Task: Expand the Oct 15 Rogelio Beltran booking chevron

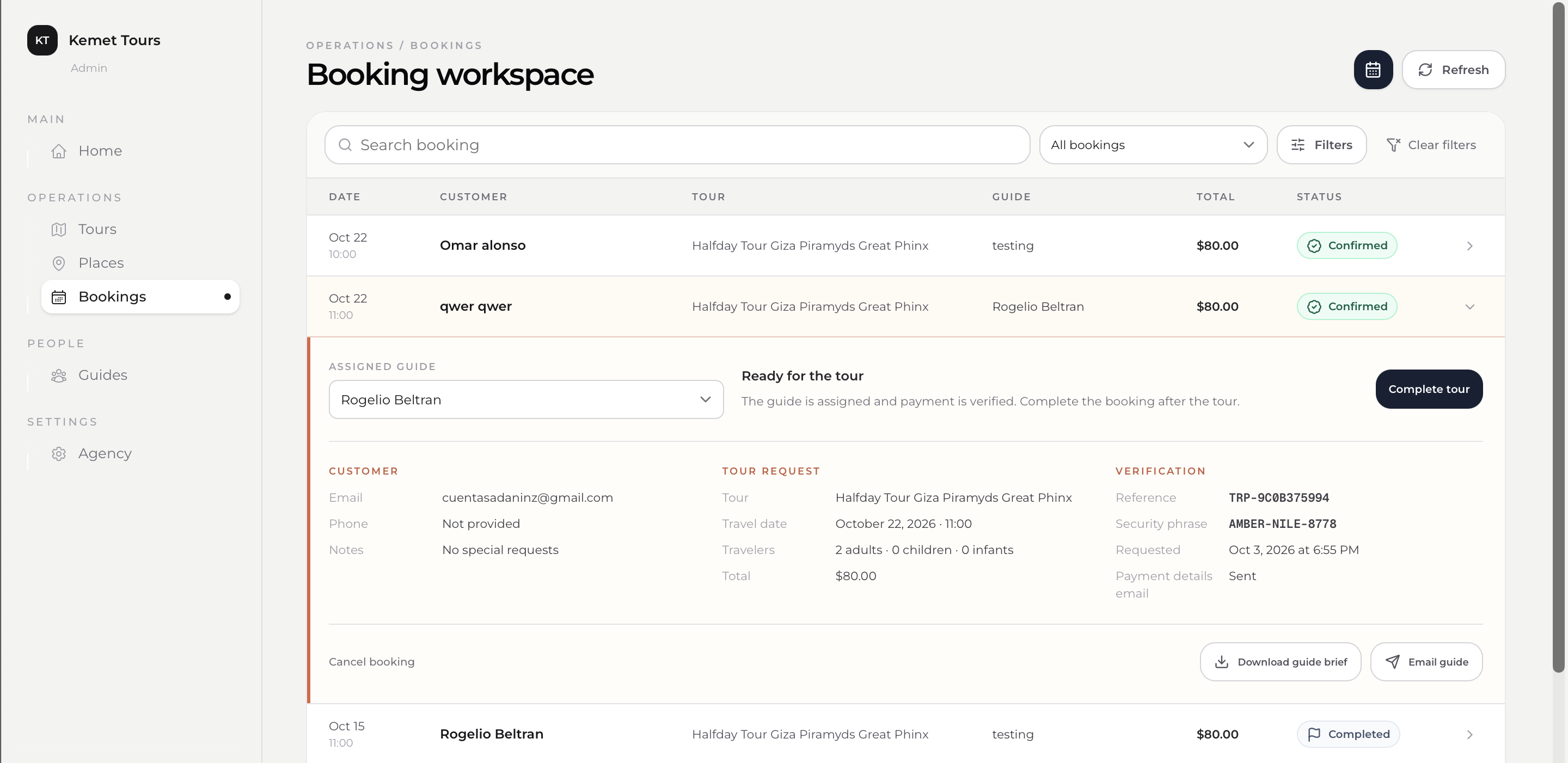Action: (x=1469, y=734)
